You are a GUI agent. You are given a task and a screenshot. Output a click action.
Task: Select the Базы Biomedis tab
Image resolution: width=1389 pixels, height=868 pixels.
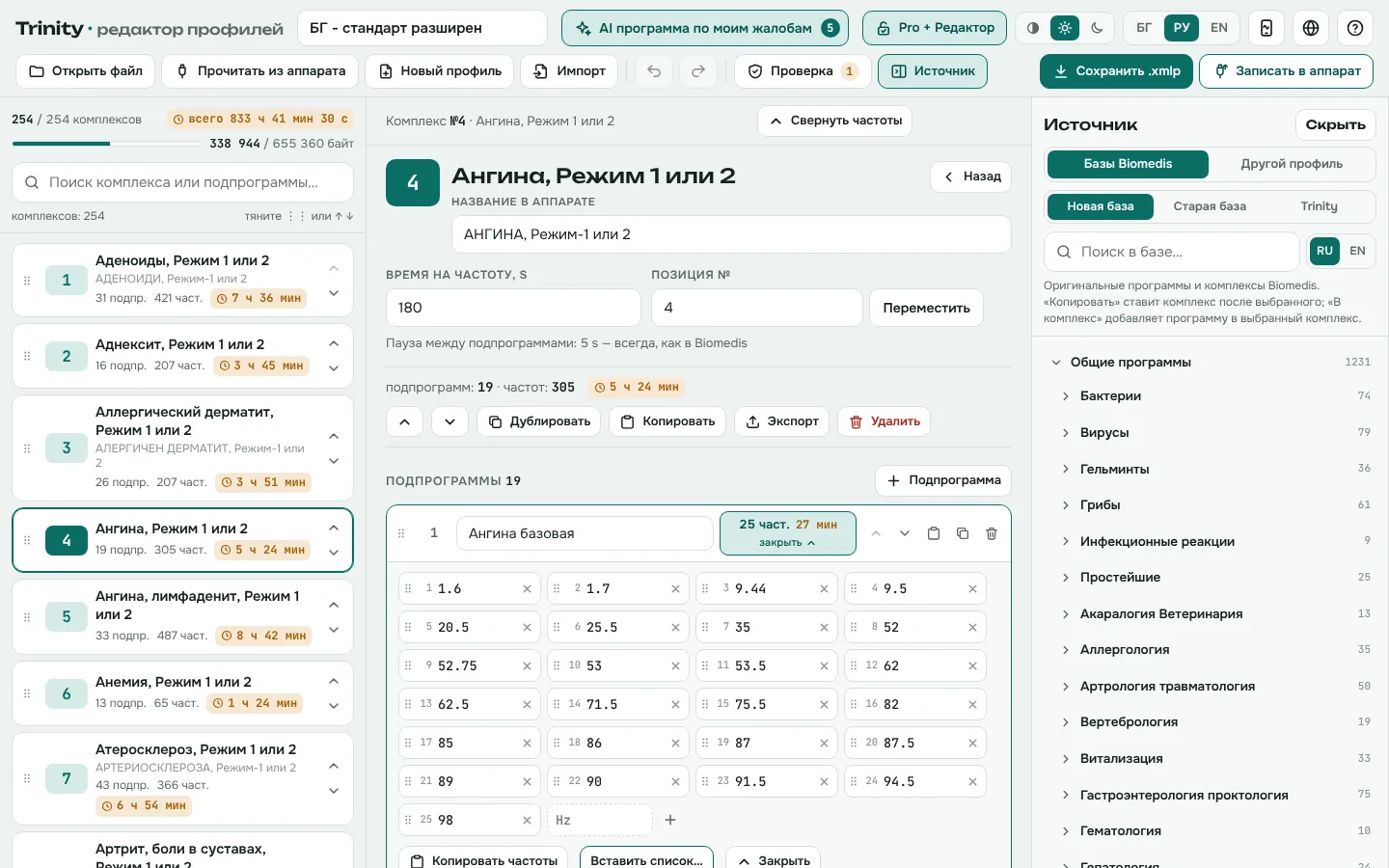[x=1128, y=164]
